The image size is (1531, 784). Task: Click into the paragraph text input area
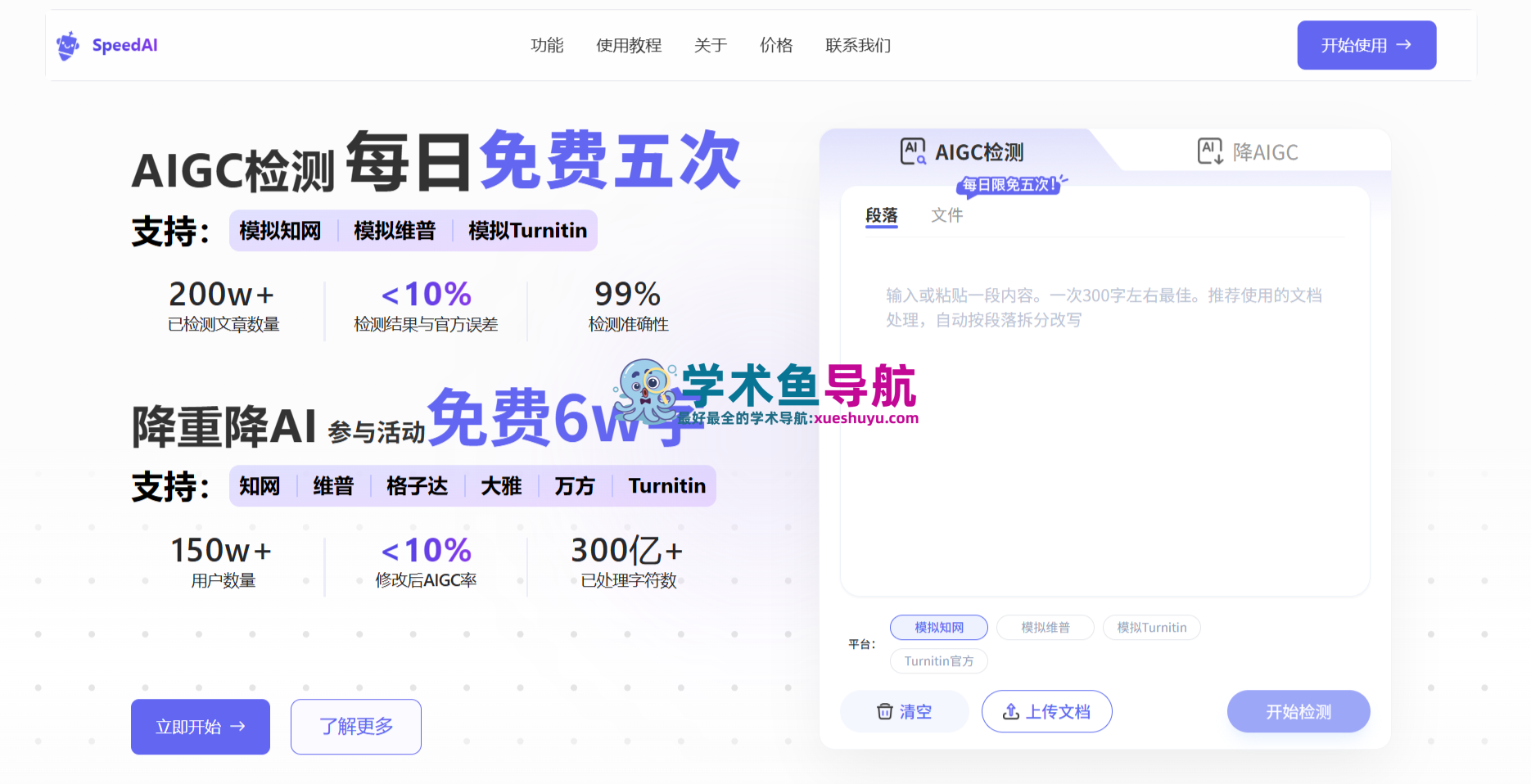pyautogui.click(x=1105, y=417)
